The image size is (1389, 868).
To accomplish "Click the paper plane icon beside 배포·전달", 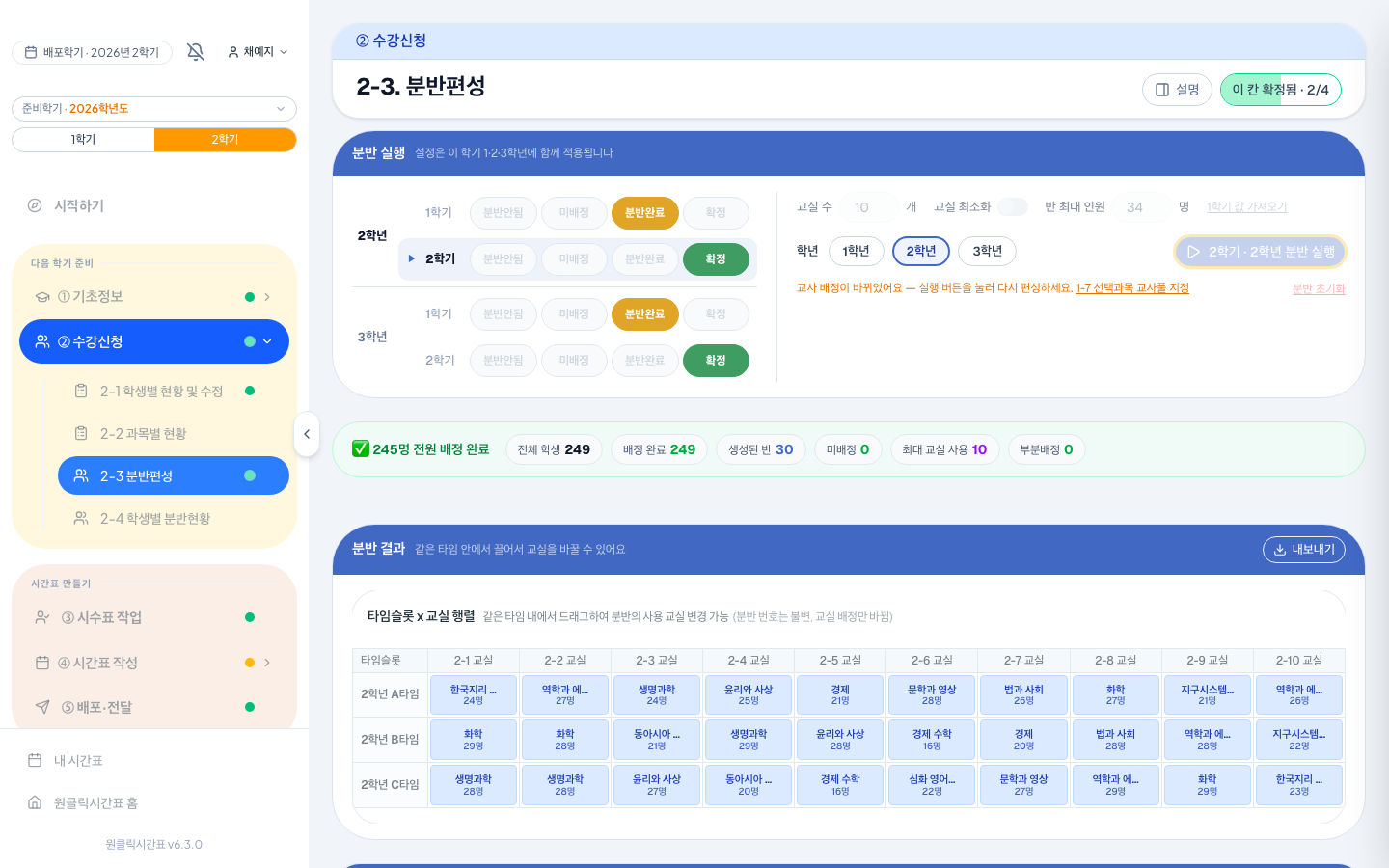I will [42, 707].
